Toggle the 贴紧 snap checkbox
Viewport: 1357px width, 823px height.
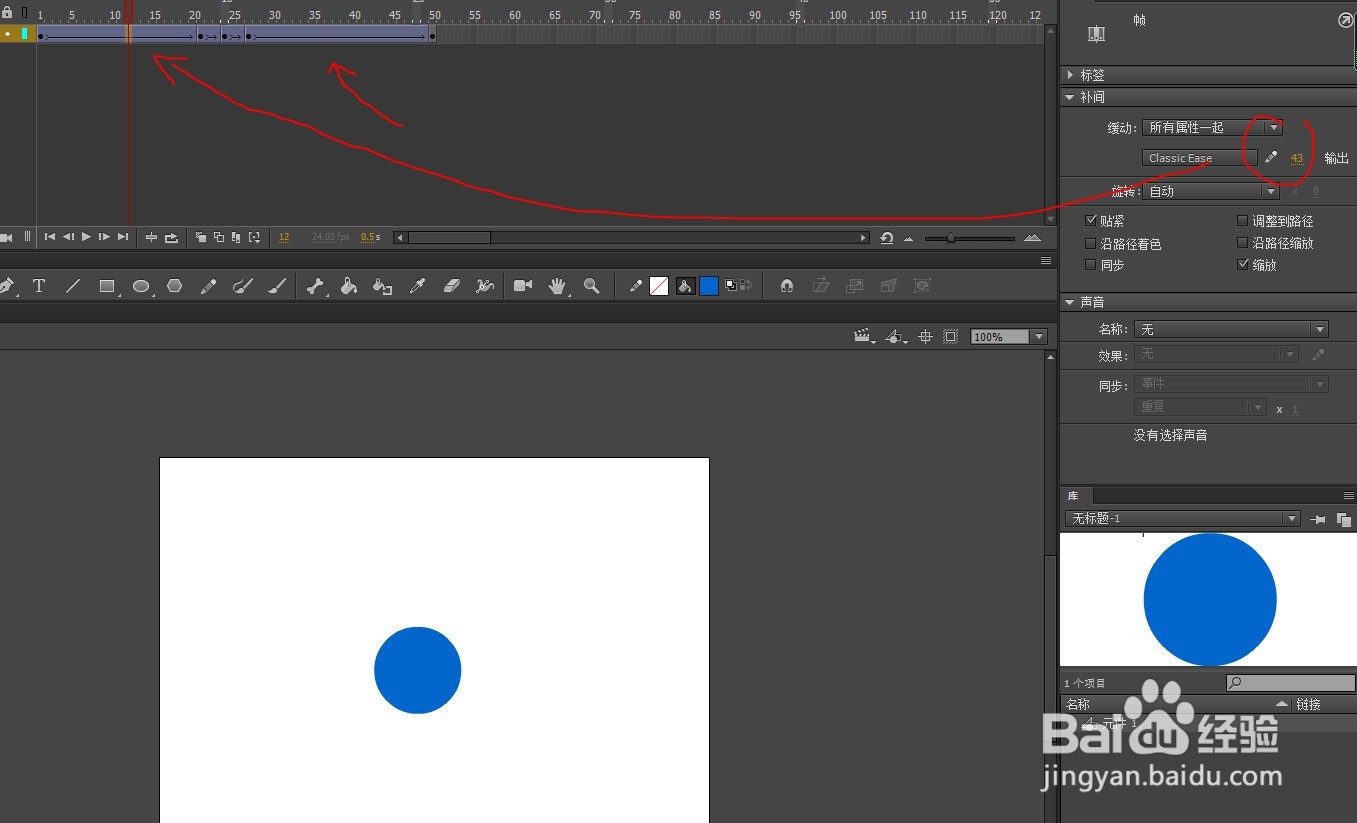pyautogui.click(x=1091, y=220)
